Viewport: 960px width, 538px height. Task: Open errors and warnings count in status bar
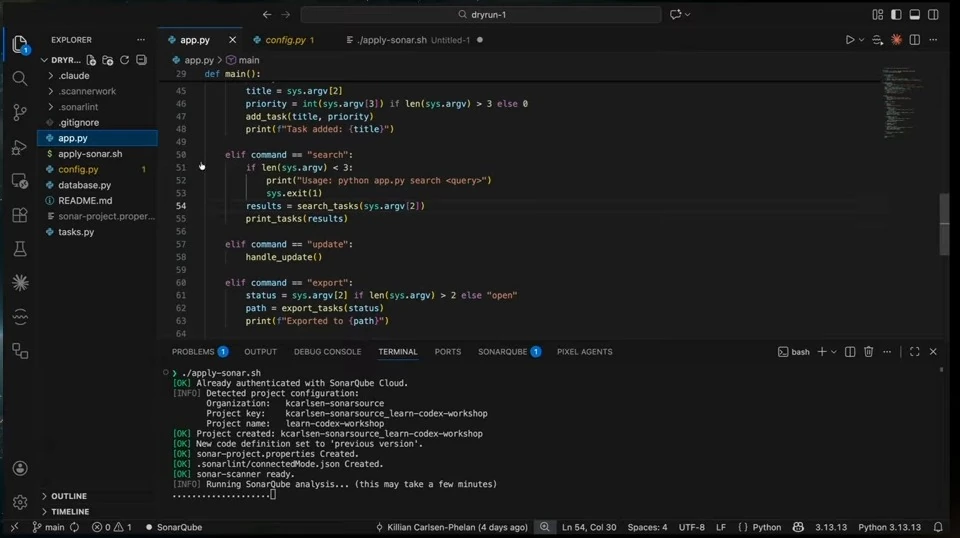[x=111, y=527]
